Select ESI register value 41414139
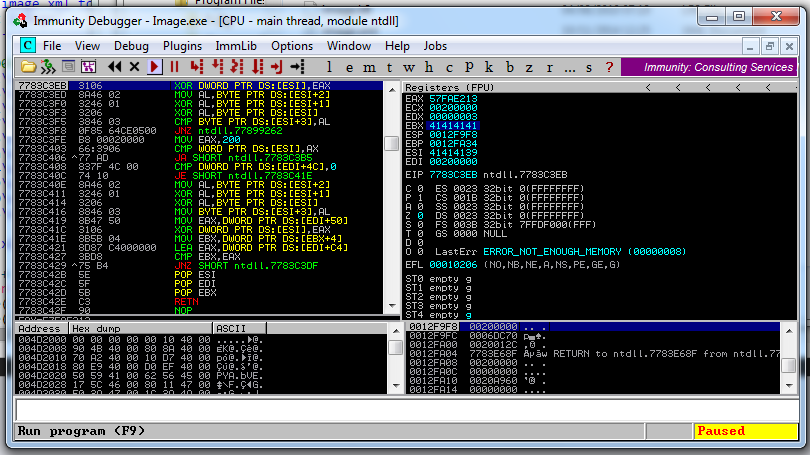This screenshot has width=810, height=455. pos(453,152)
